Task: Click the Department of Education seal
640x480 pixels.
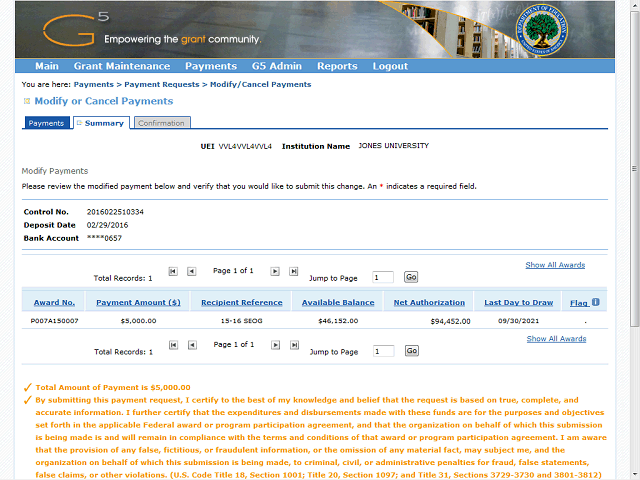Action: pyautogui.click(x=542, y=30)
